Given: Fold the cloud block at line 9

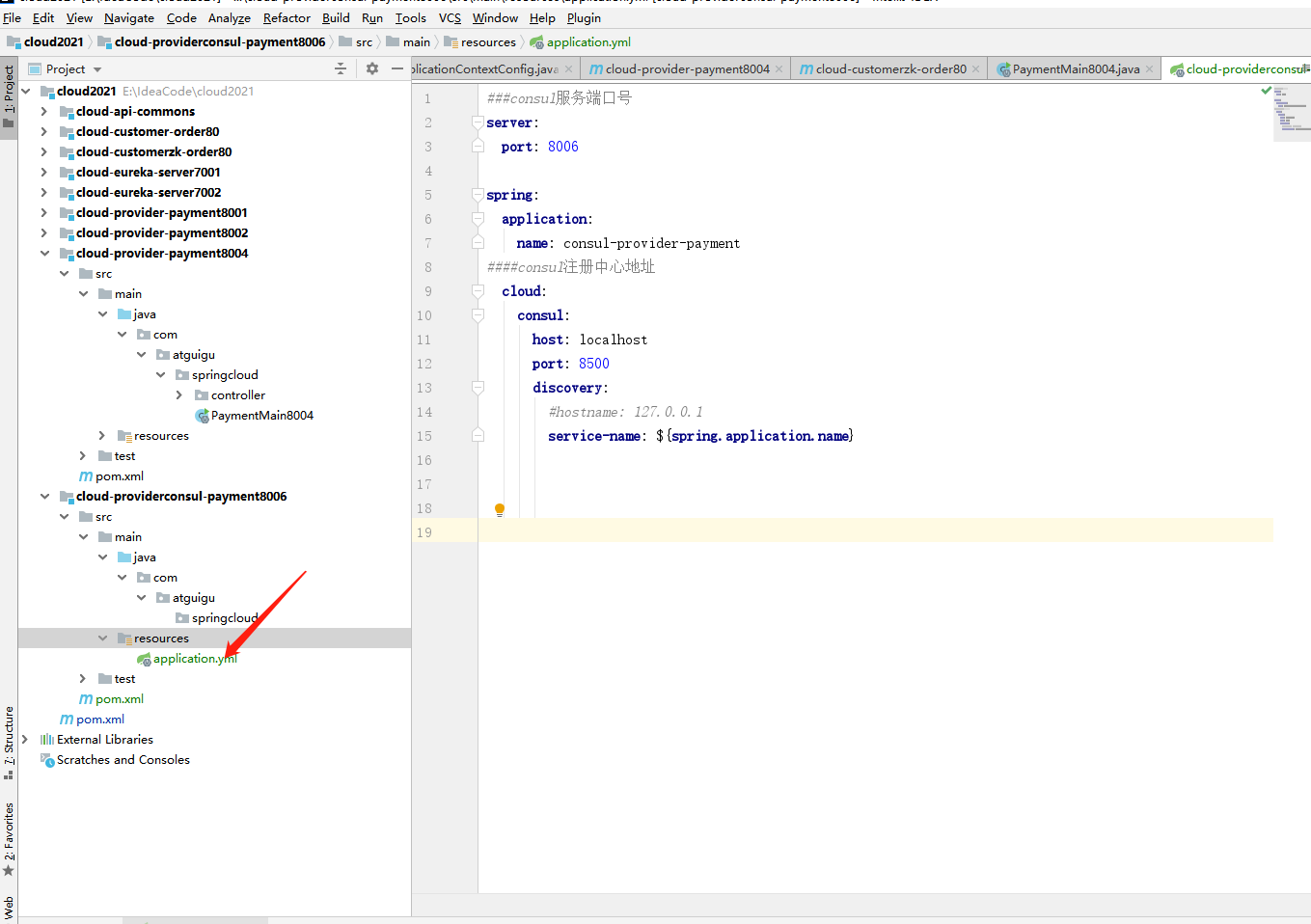Looking at the screenshot, I should (x=478, y=291).
